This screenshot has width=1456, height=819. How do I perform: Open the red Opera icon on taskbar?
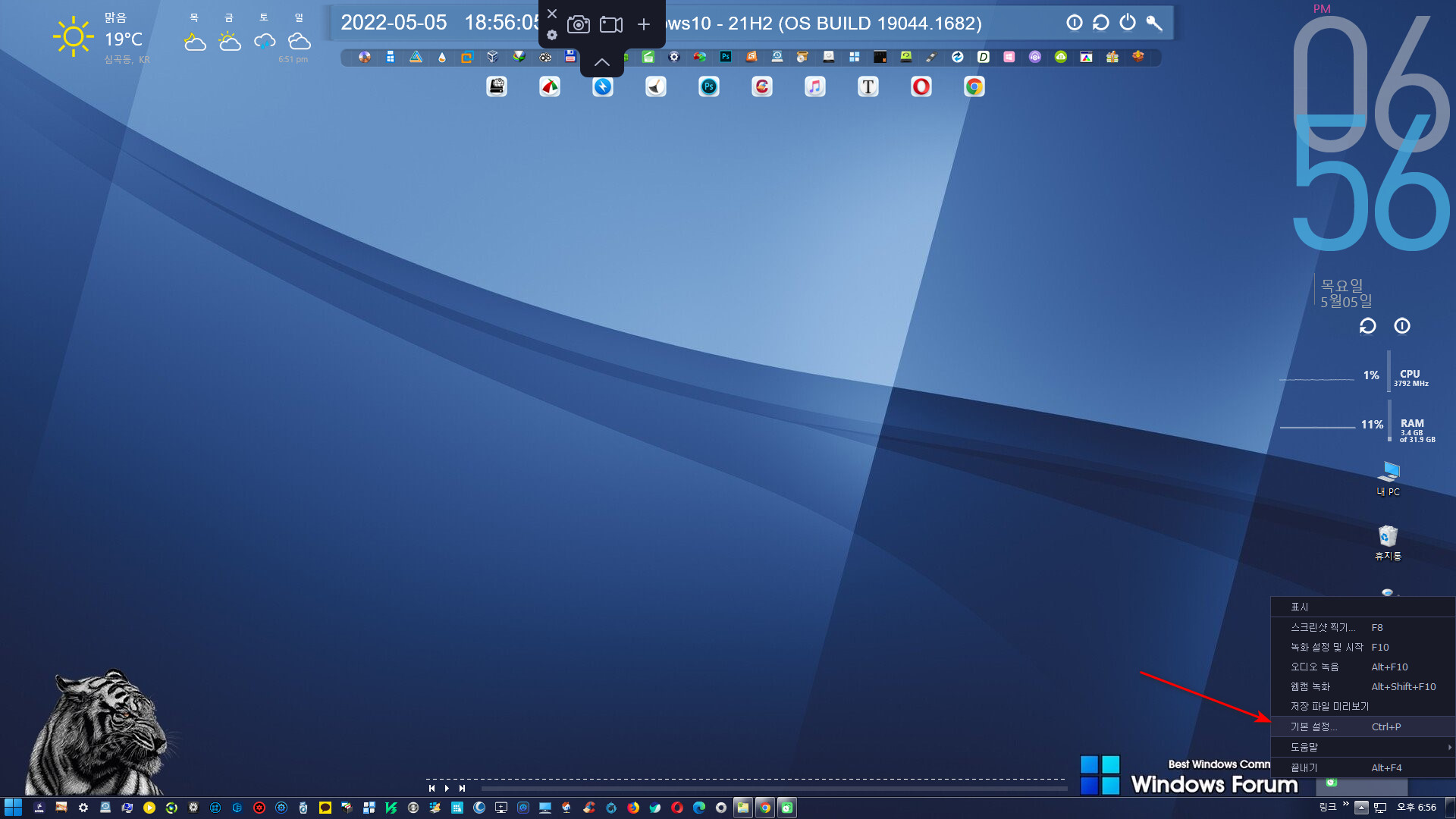(x=677, y=808)
